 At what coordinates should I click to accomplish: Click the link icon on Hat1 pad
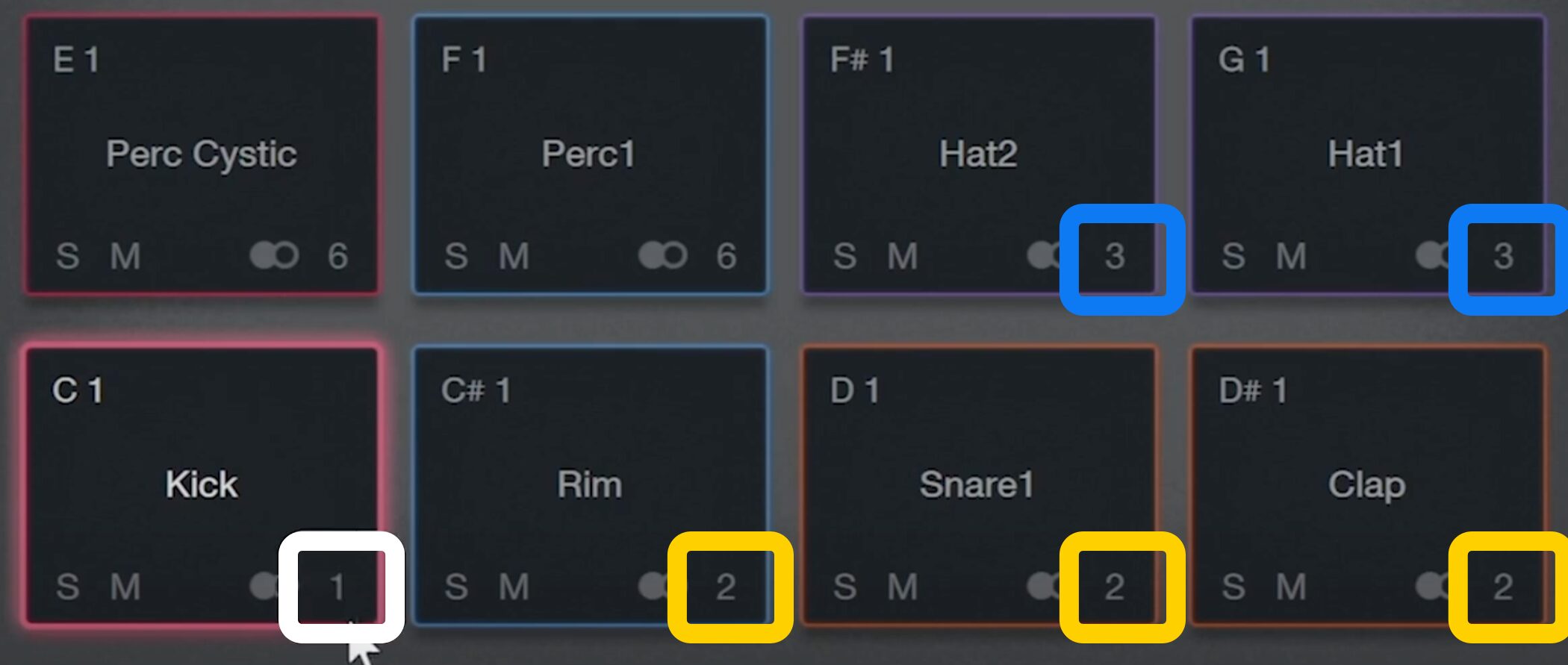tap(1432, 255)
